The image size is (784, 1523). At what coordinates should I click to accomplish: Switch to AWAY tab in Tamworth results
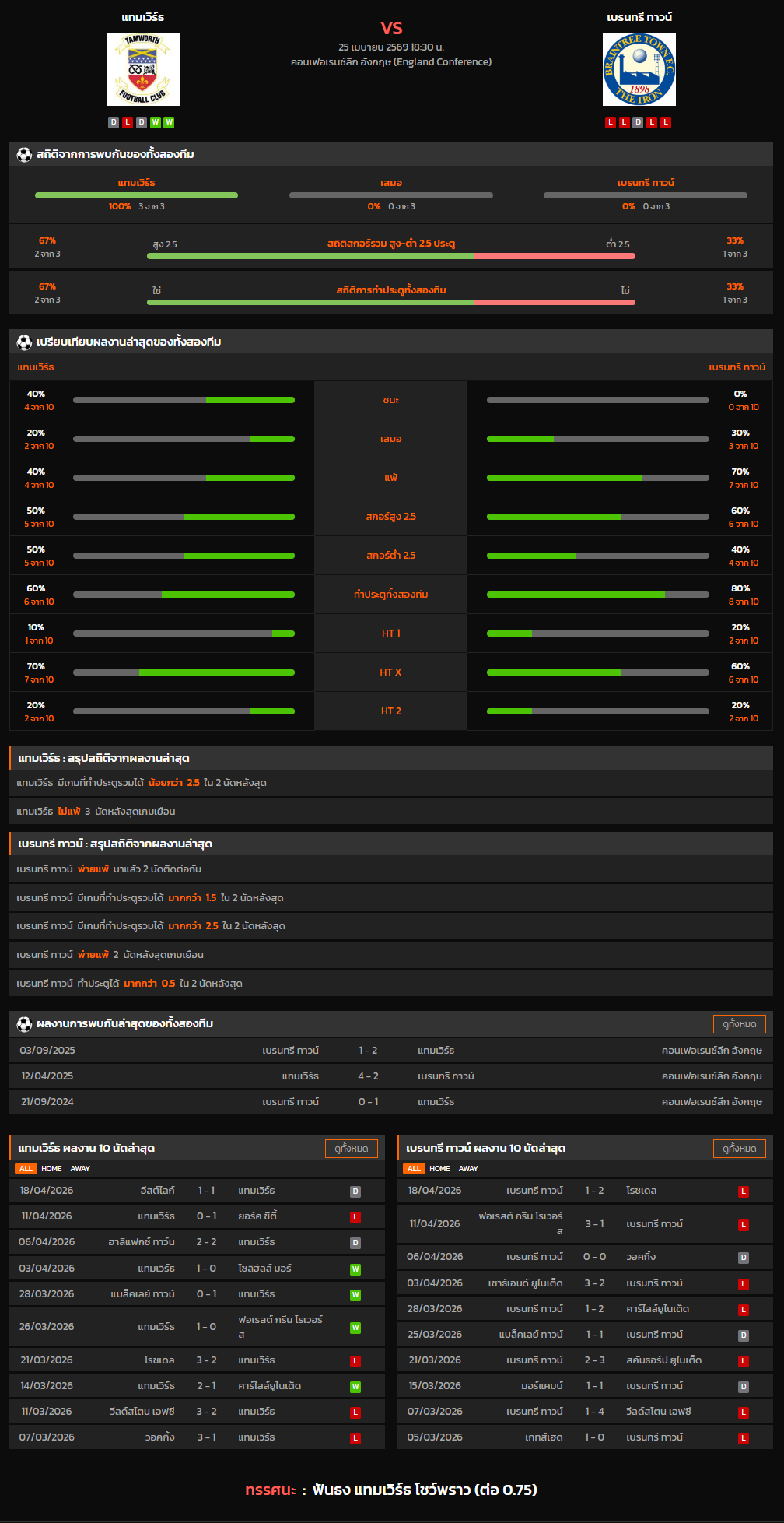80,1169
